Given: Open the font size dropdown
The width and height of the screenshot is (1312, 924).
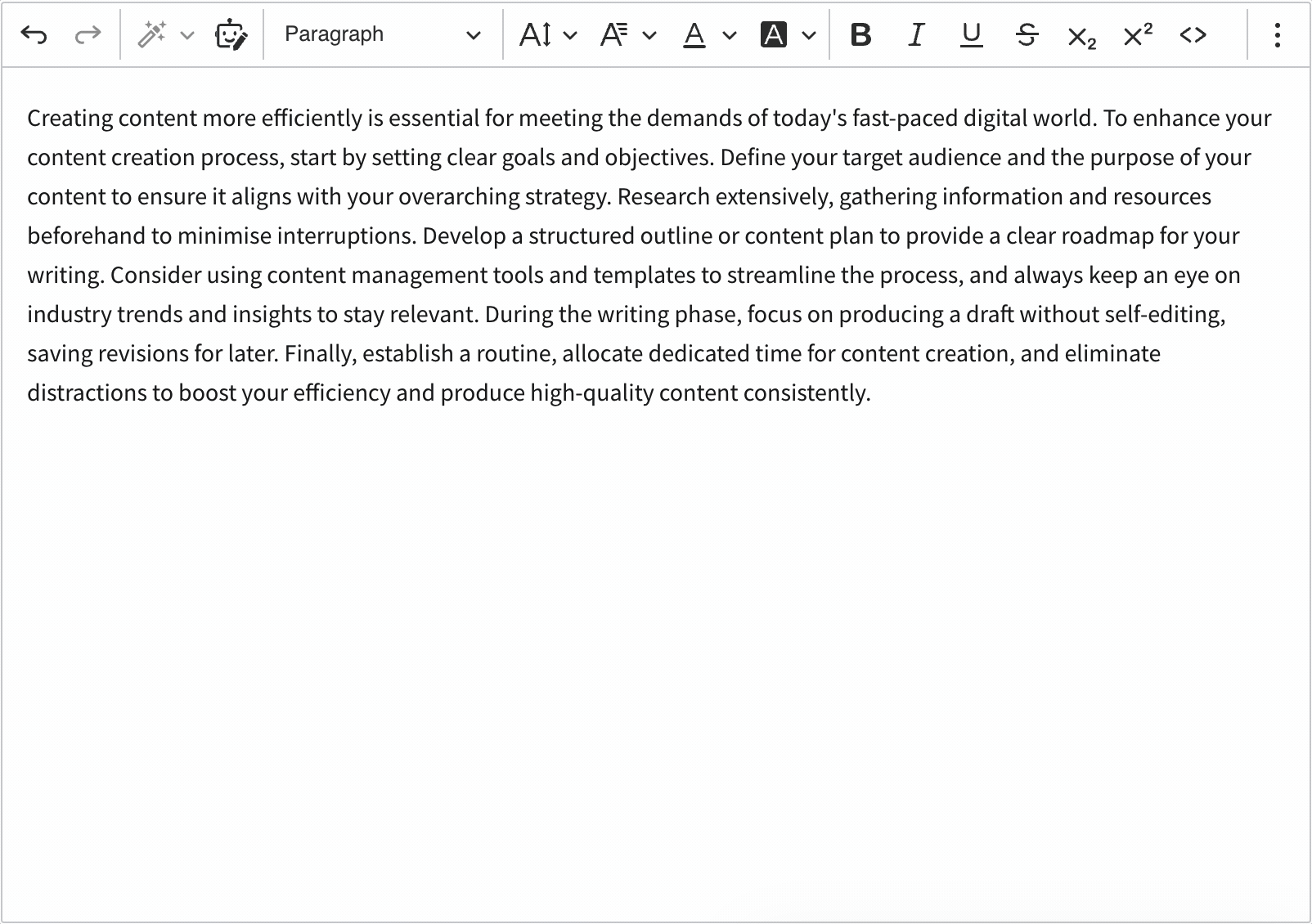Looking at the screenshot, I should (548, 34).
